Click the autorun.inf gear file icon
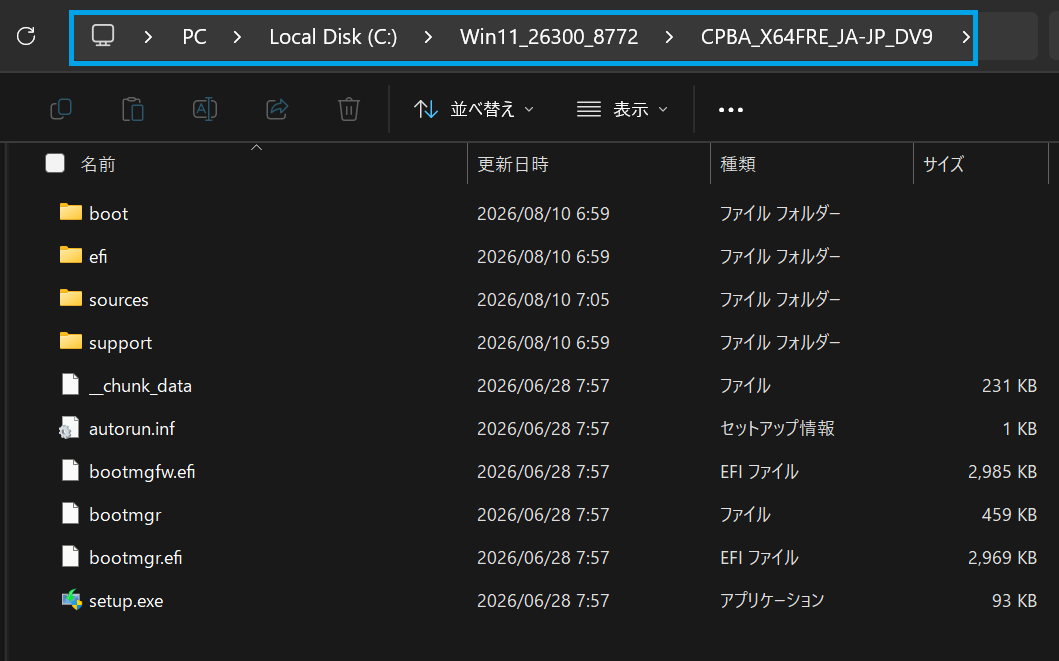 (70, 428)
